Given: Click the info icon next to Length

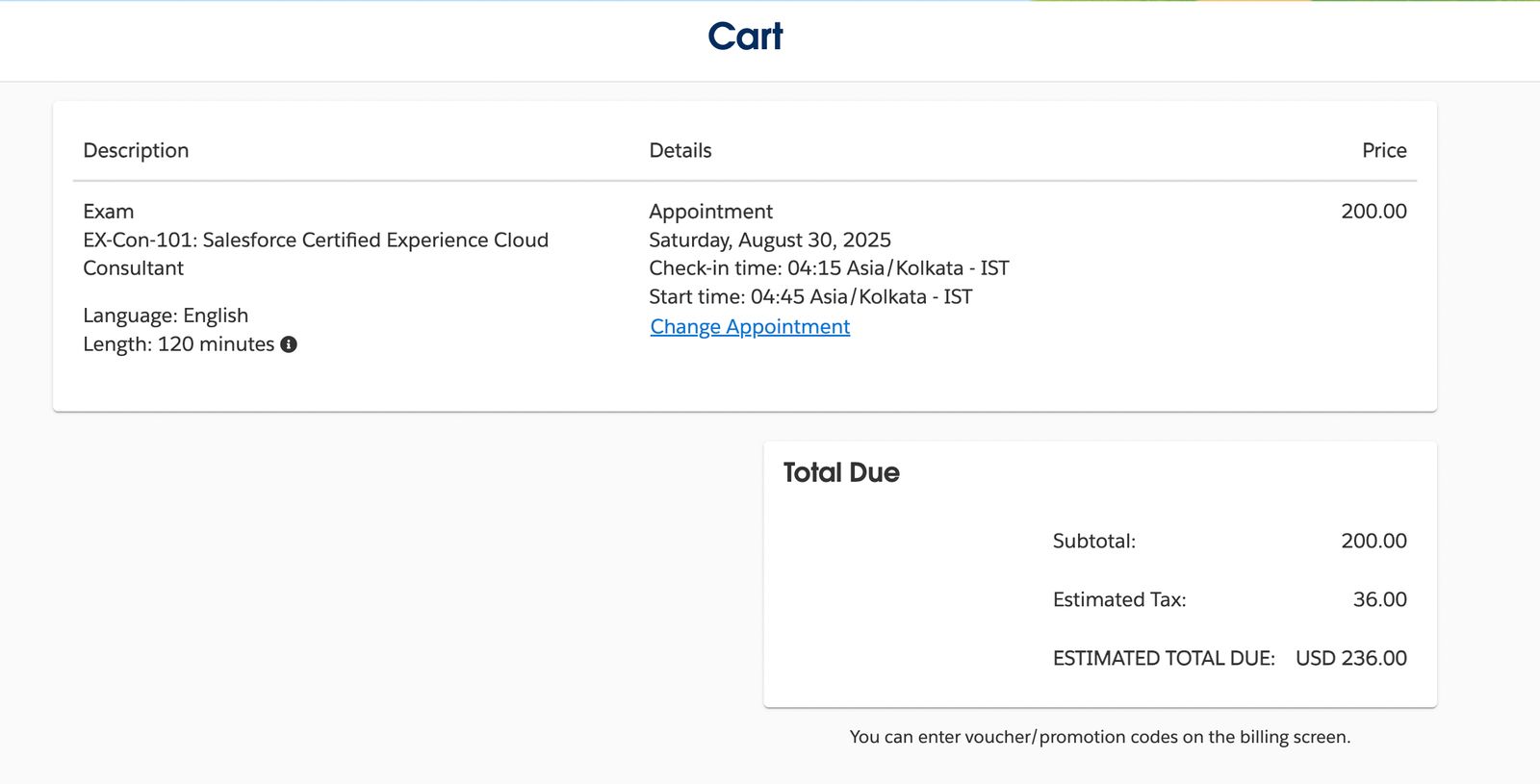Looking at the screenshot, I should (x=289, y=344).
